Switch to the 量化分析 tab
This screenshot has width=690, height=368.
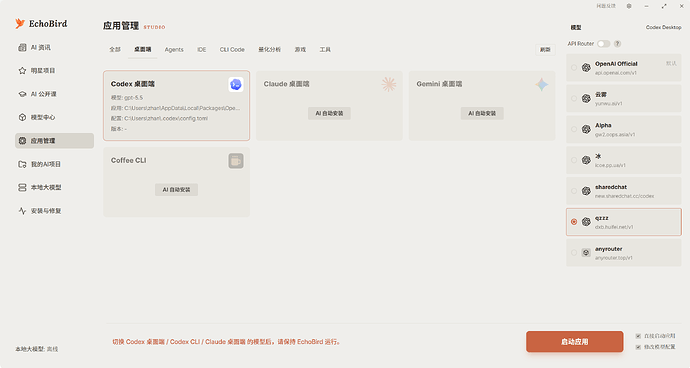click(x=269, y=49)
